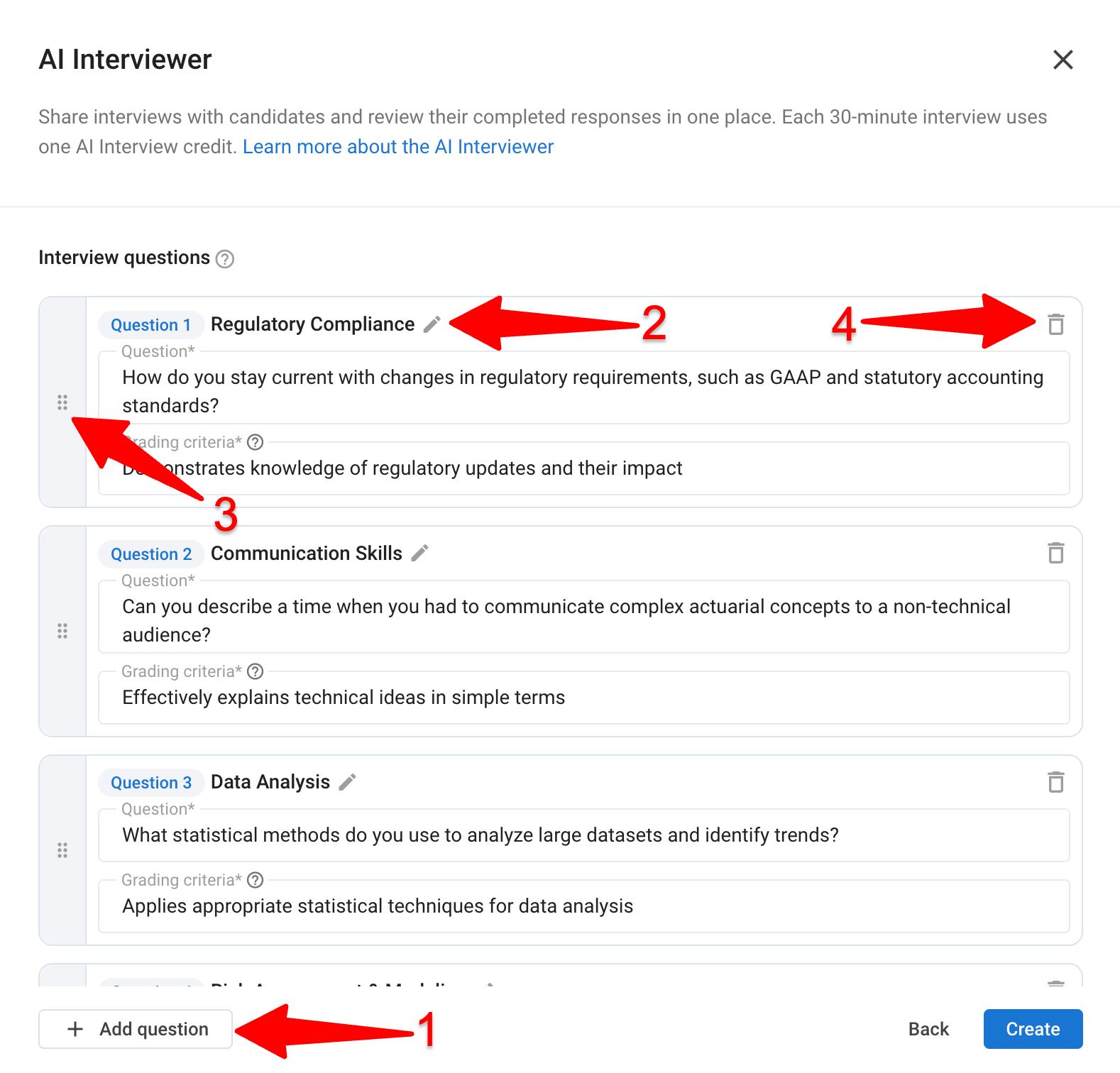Open help icon beside Interview questions
This screenshot has width=1120, height=1073.
[225, 259]
